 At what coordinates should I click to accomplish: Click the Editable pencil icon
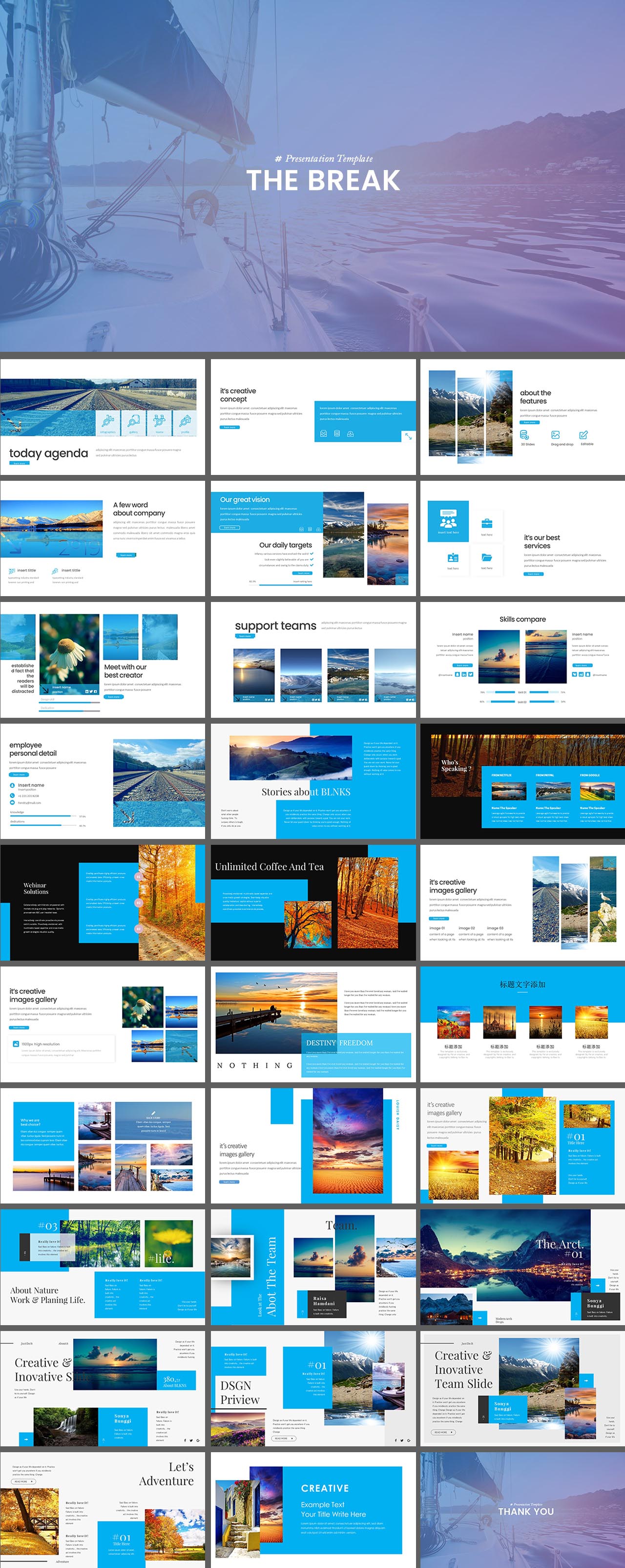(x=583, y=434)
